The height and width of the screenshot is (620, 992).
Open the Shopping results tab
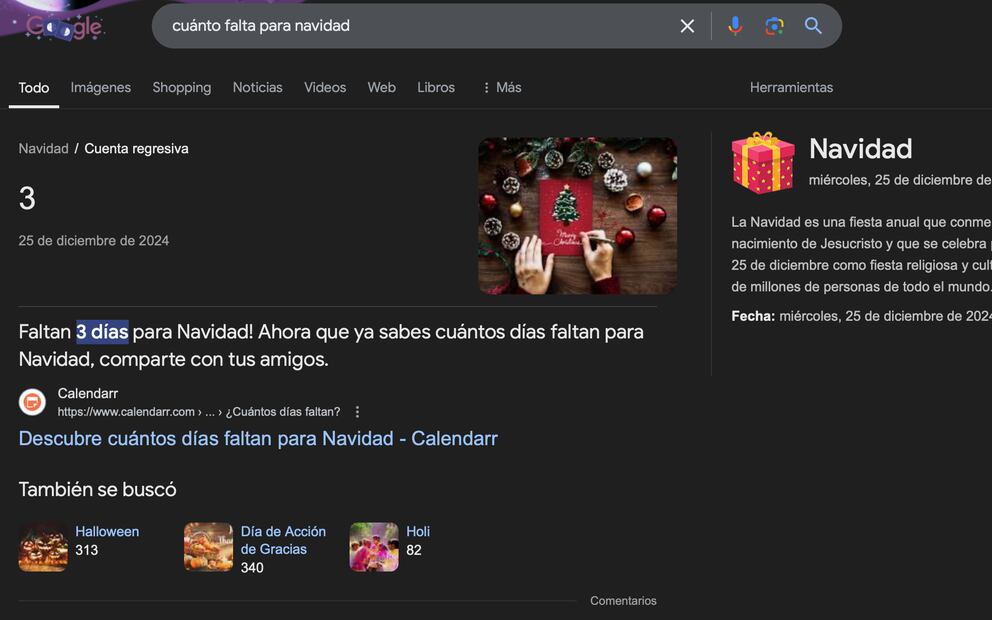(181, 88)
